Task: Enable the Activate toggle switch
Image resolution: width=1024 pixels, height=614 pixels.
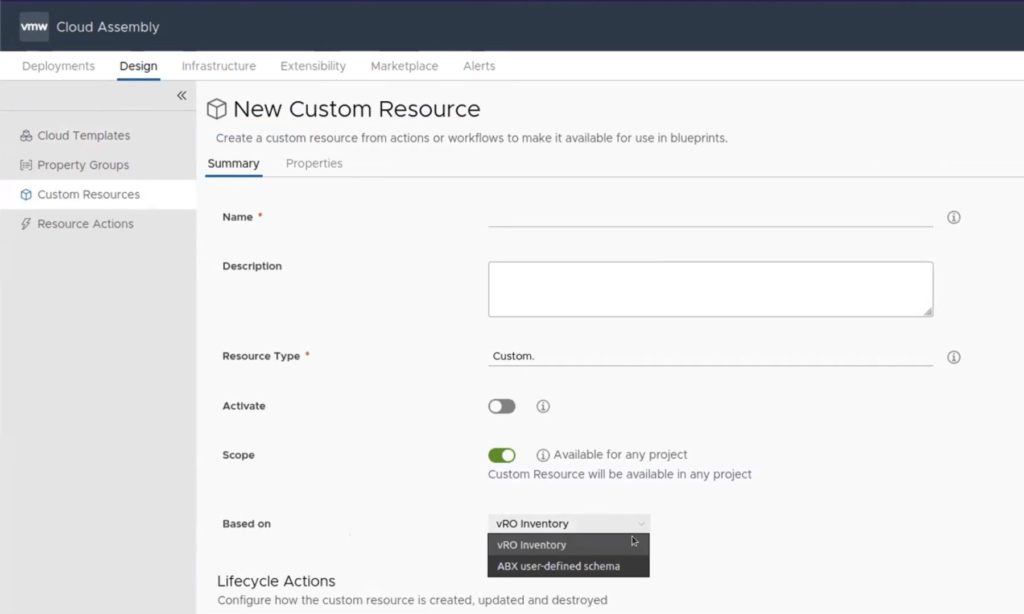Action: coord(501,406)
